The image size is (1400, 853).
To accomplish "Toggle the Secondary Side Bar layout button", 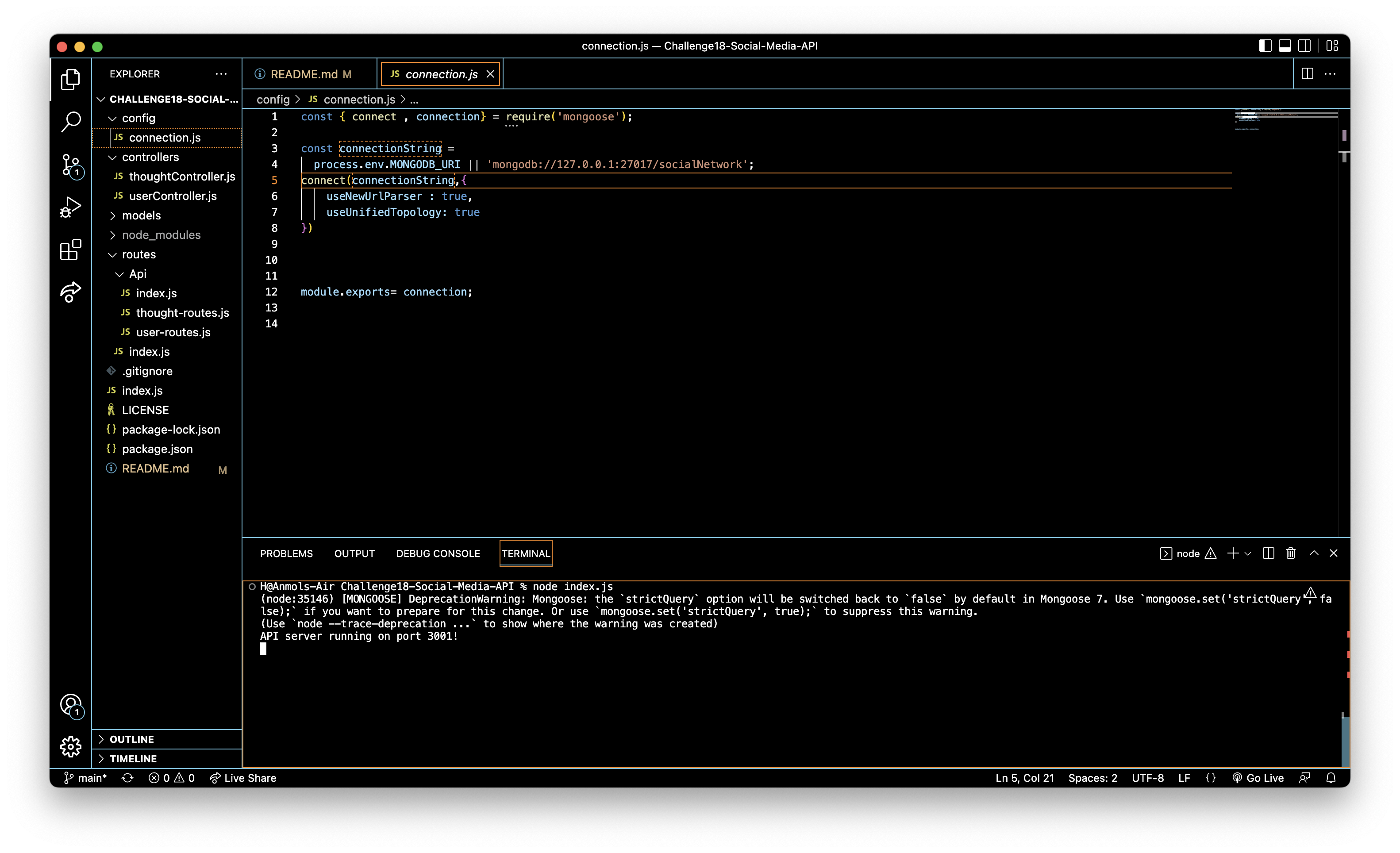I will (x=1304, y=46).
